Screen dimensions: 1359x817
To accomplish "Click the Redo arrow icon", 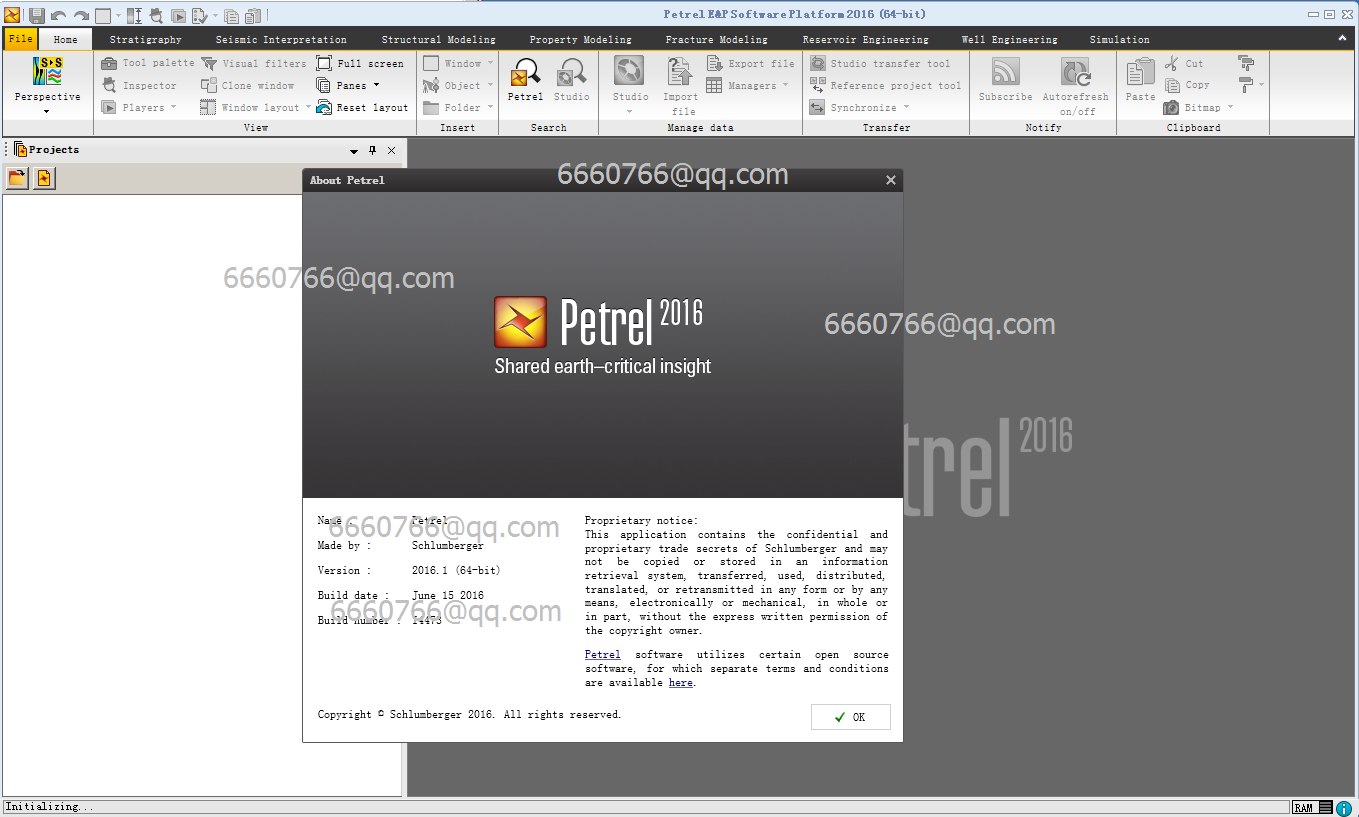I will click(x=81, y=15).
